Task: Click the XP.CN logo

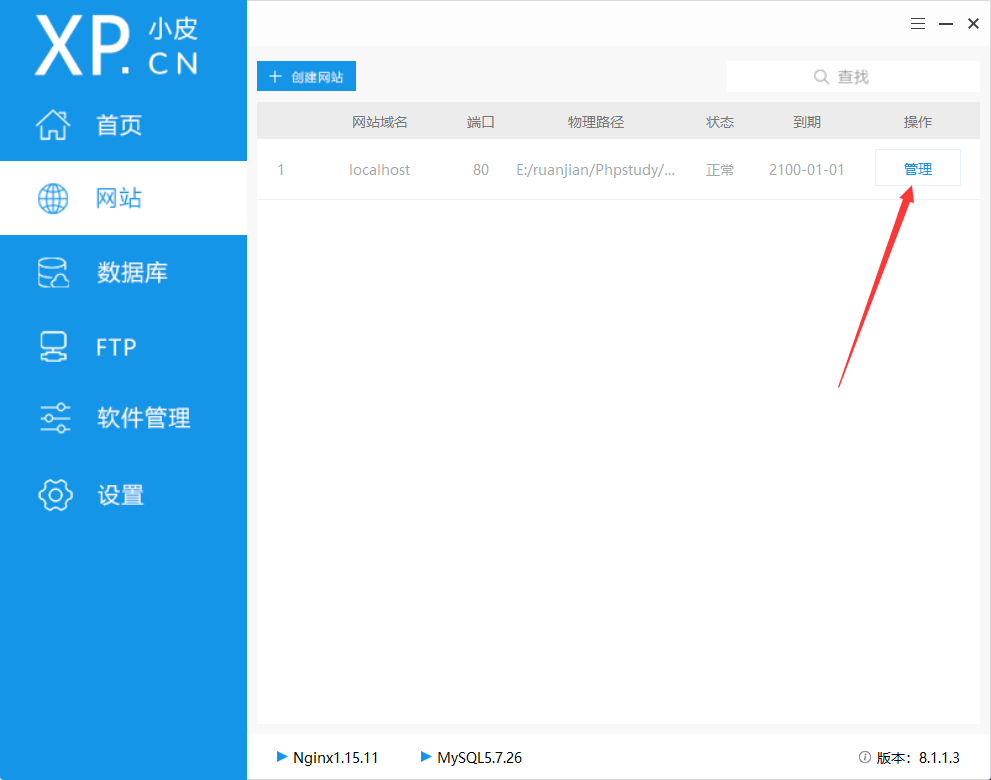Action: click(116, 46)
